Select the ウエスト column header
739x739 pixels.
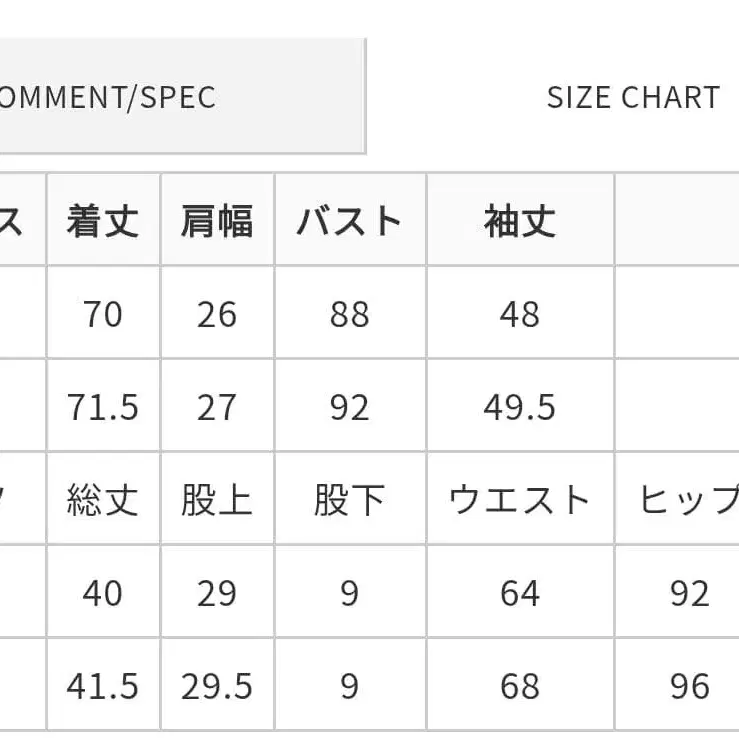pos(519,500)
